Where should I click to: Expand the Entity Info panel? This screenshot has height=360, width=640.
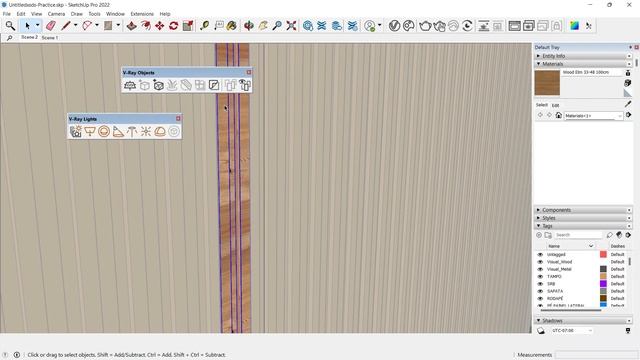coord(583,56)
